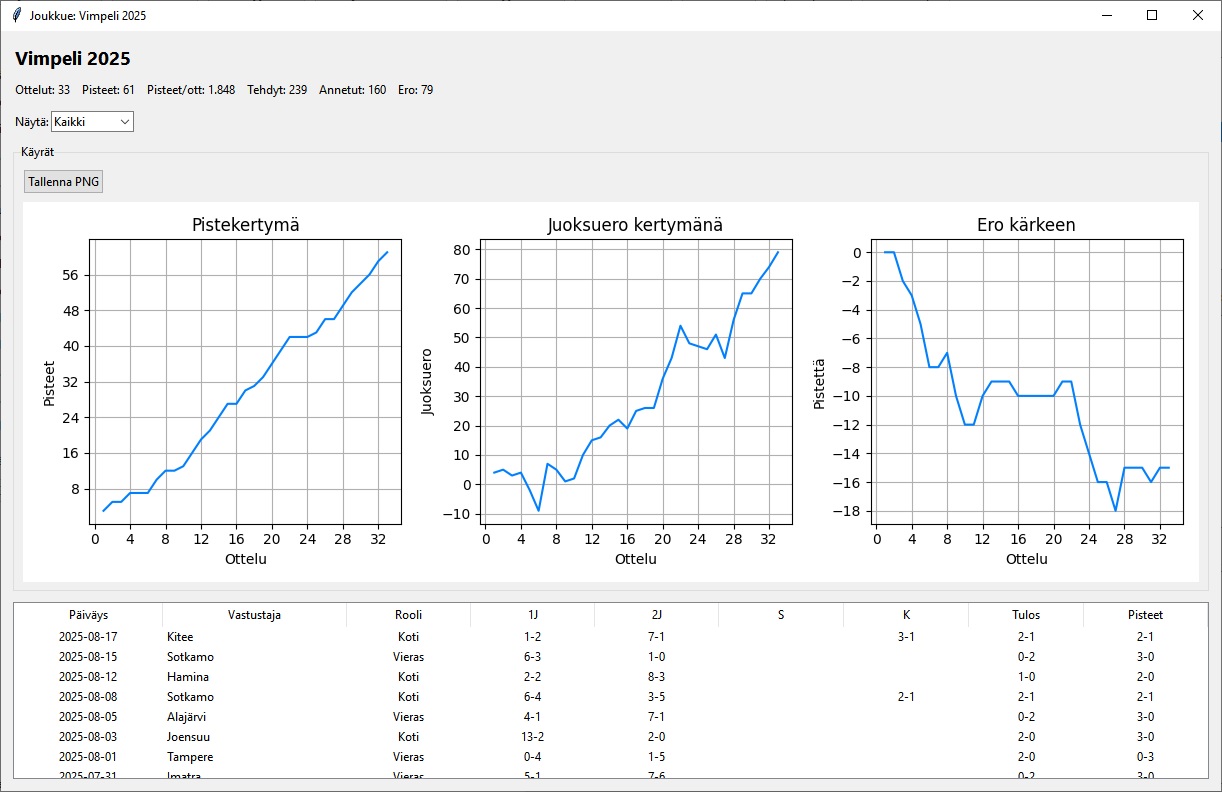Minimize the Joukkue window
The width and height of the screenshot is (1222, 792).
1107,15
